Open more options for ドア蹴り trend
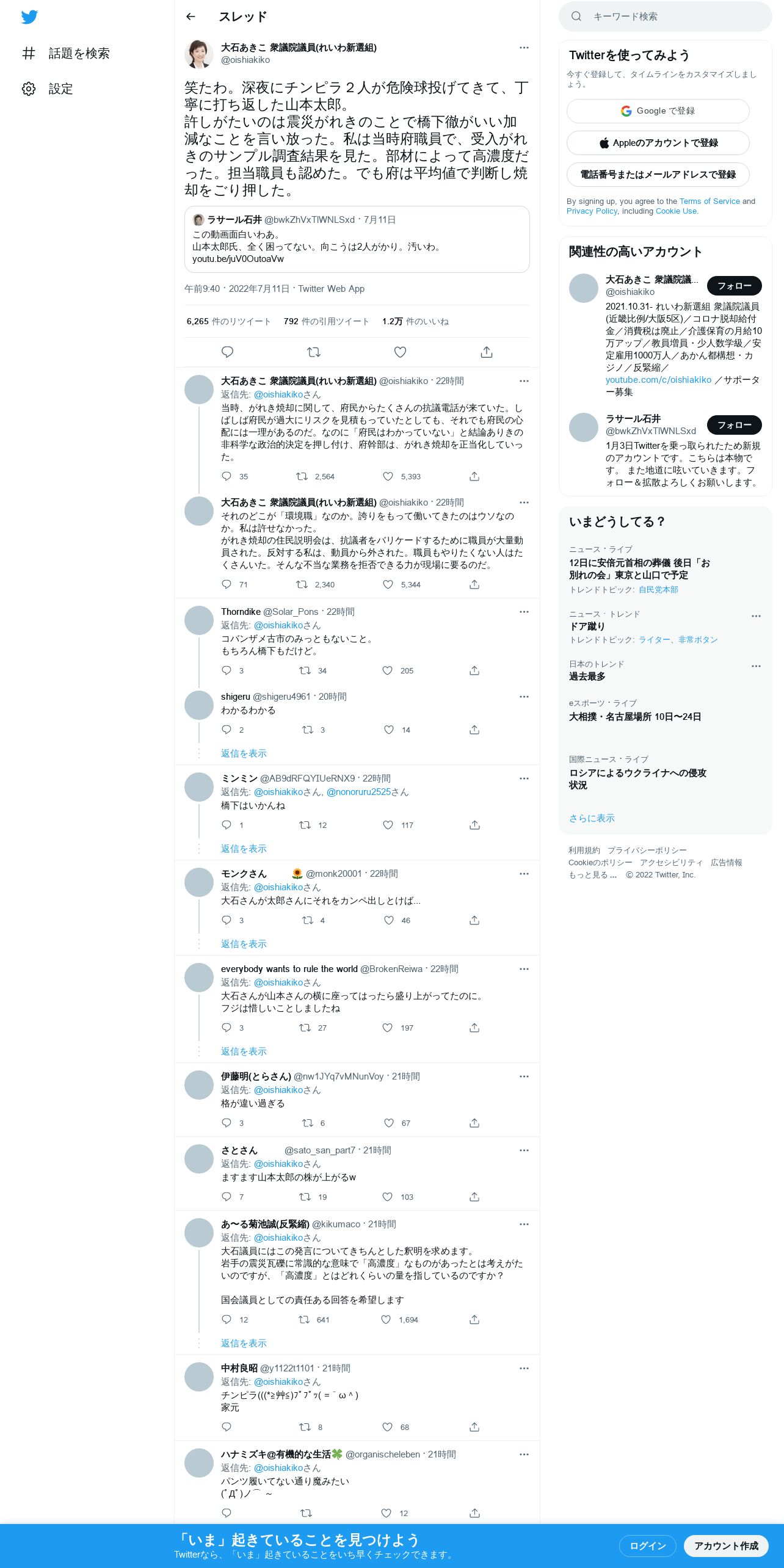 756,616
